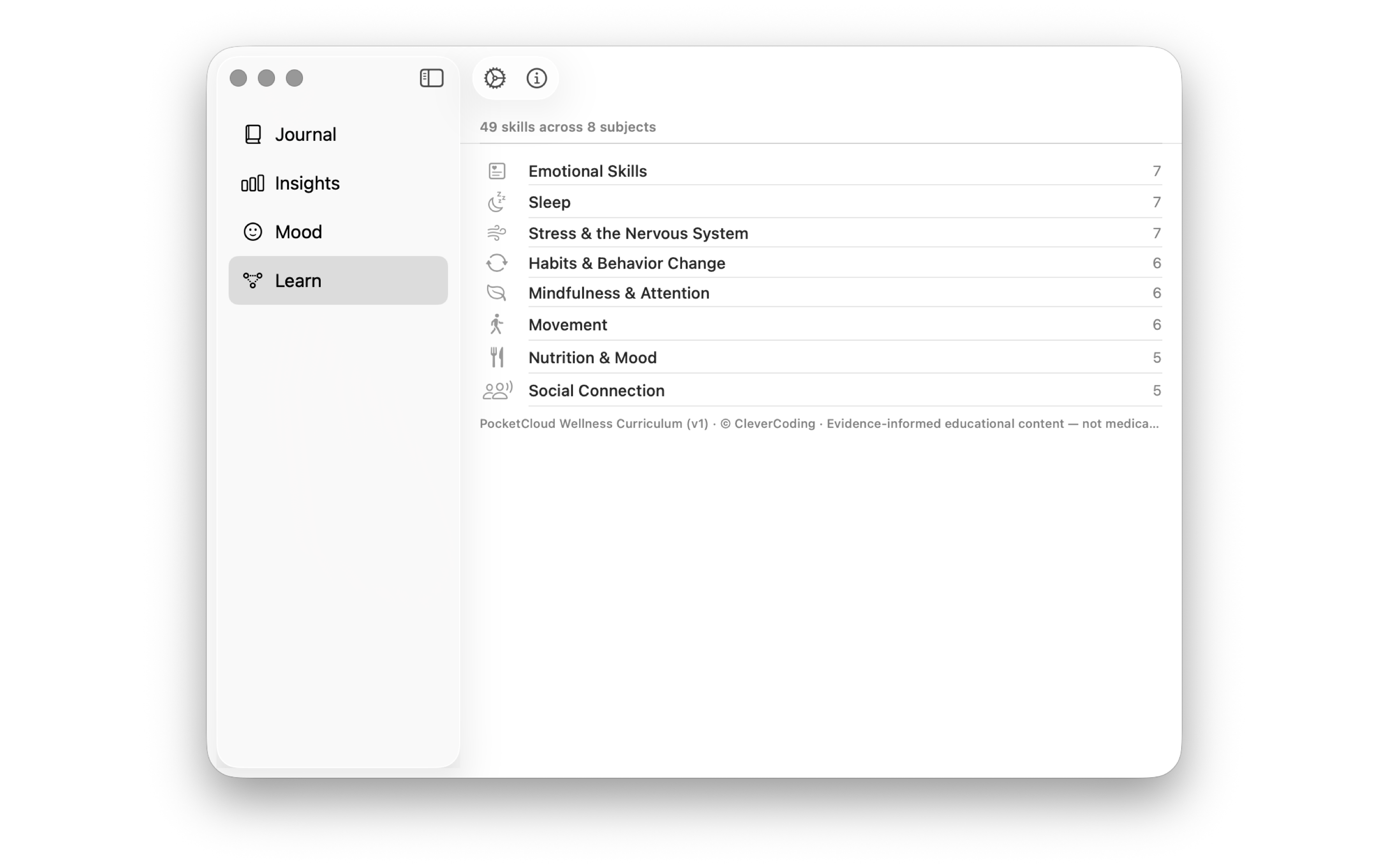This screenshot has width=1389, height=868.
Task: Open the Journal section
Action: pos(338,135)
